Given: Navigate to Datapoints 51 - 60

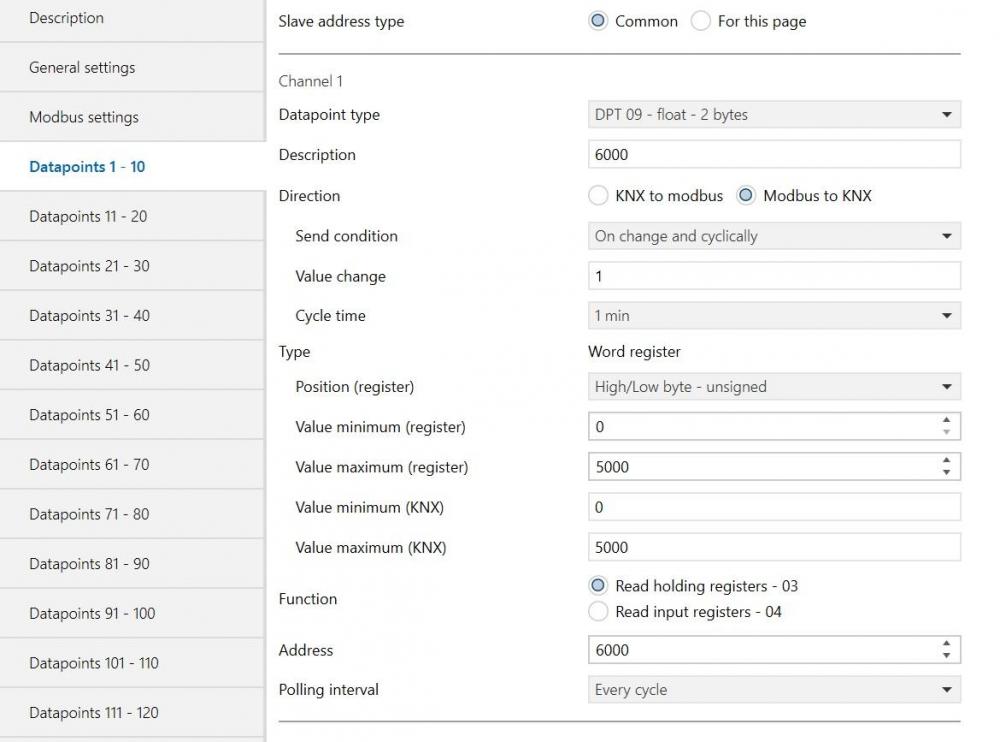Looking at the screenshot, I should coord(89,415).
